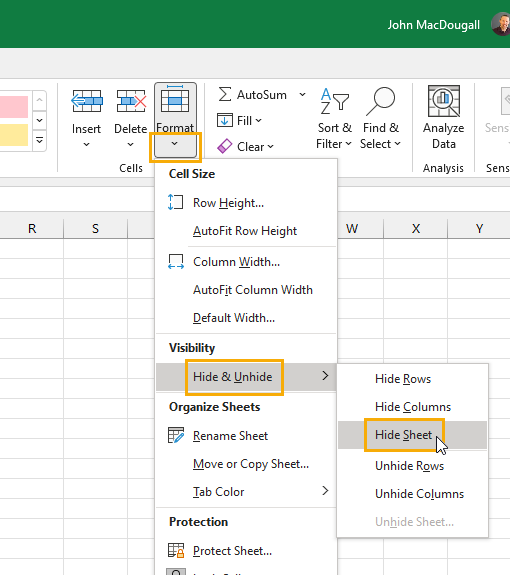Screen dimensions: 510x575
Task: Choose AutoFit Row Height
Action: 246,231
